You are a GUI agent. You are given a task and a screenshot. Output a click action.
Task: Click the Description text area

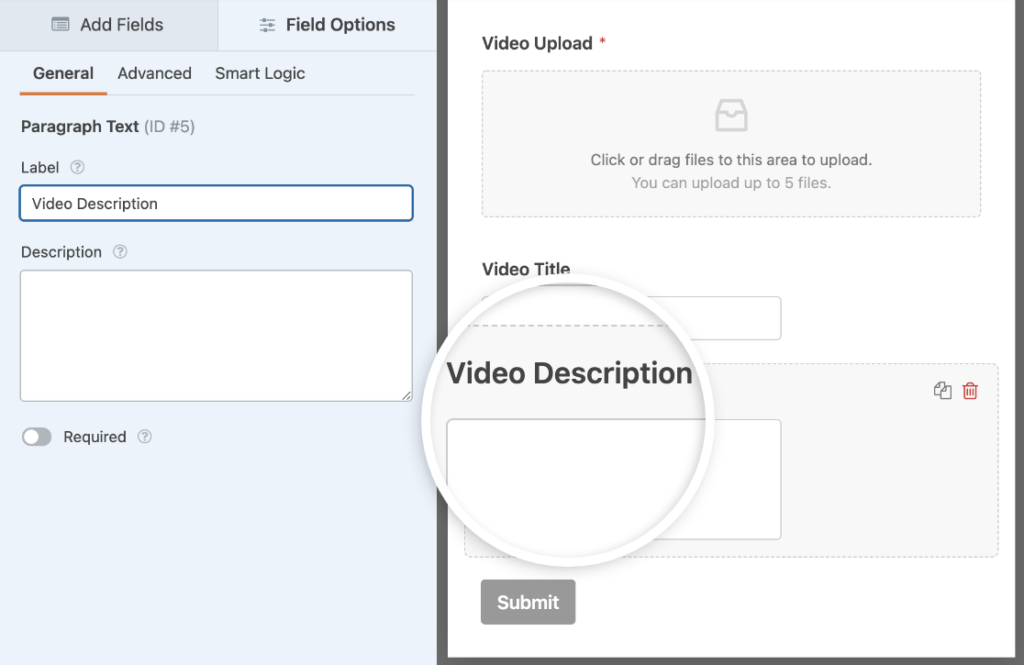(215, 335)
